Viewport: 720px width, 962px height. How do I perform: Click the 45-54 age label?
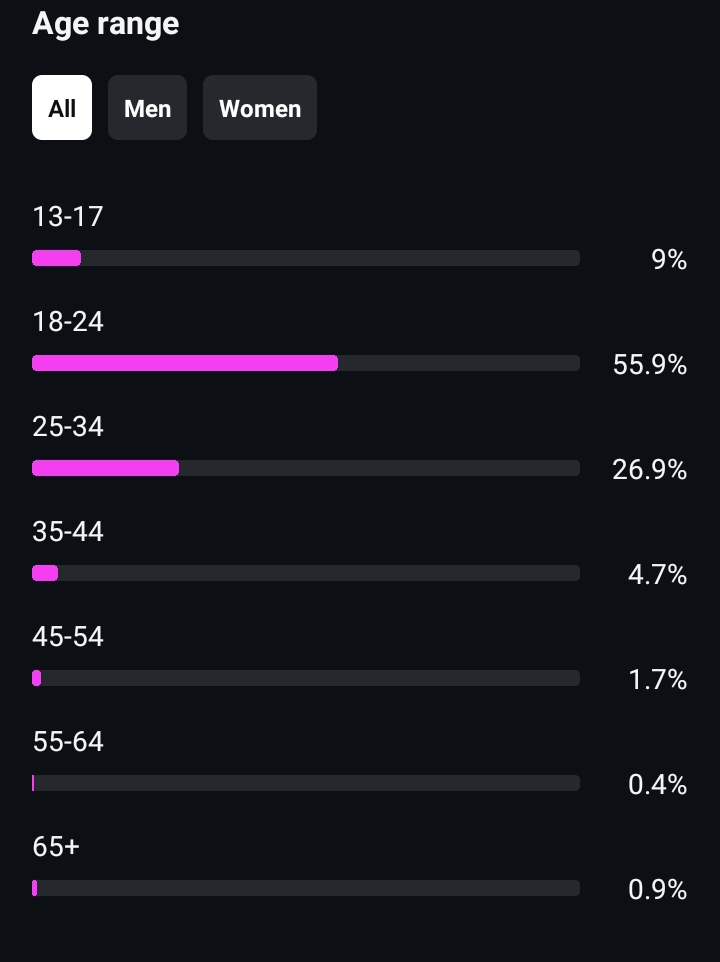[x=67, y=637]
